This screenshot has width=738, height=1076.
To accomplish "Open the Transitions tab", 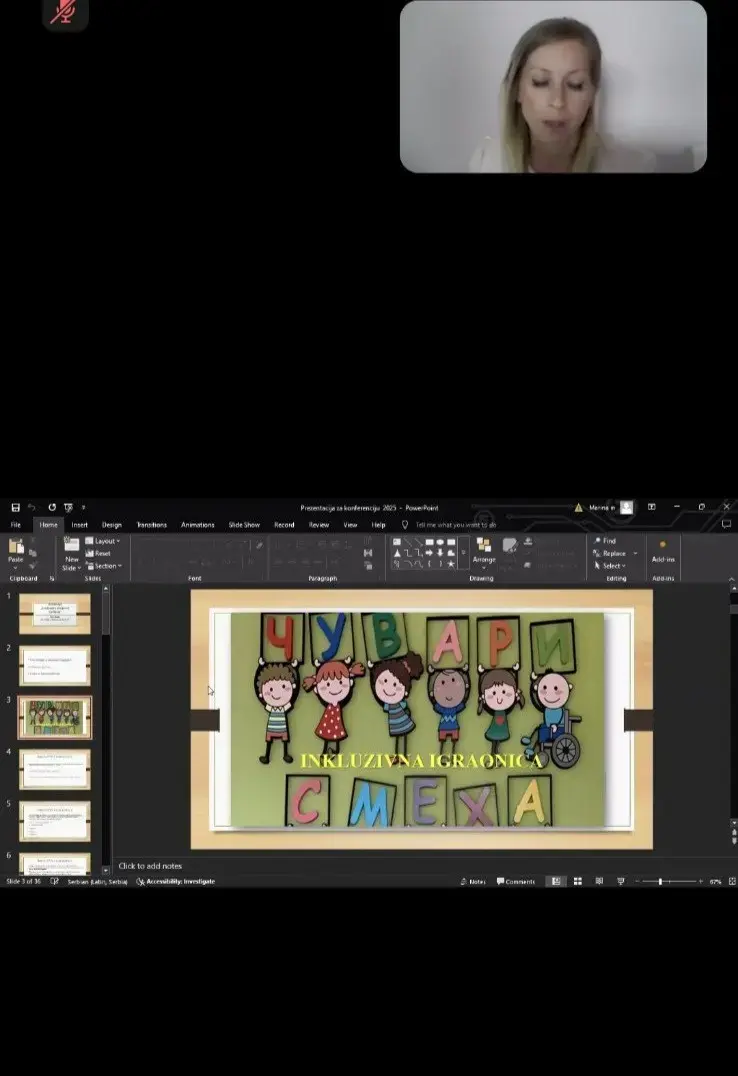I will coord(152,525).
